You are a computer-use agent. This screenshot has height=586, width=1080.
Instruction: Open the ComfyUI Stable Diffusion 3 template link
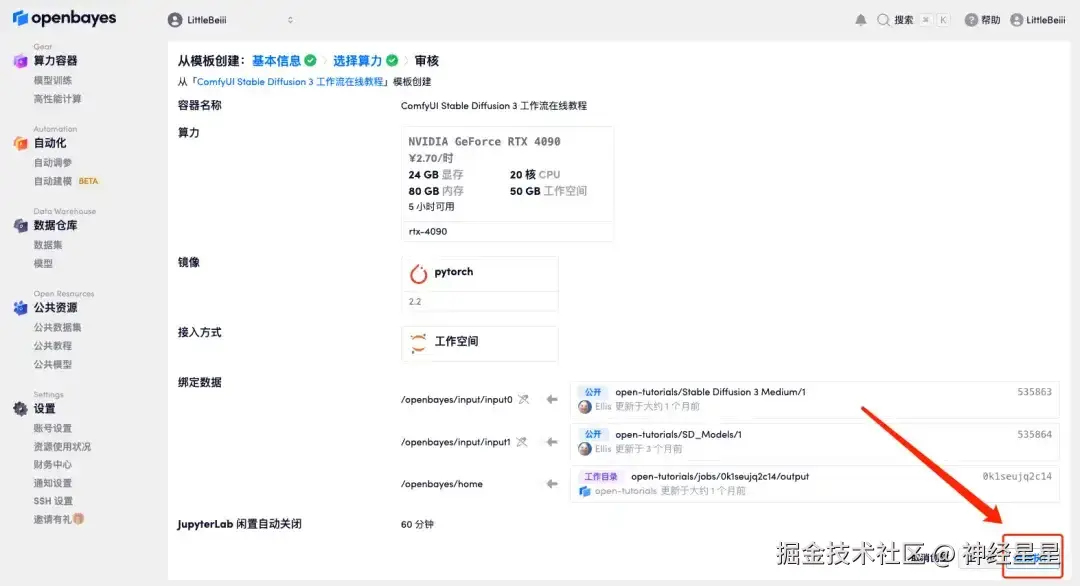point(290,81)
